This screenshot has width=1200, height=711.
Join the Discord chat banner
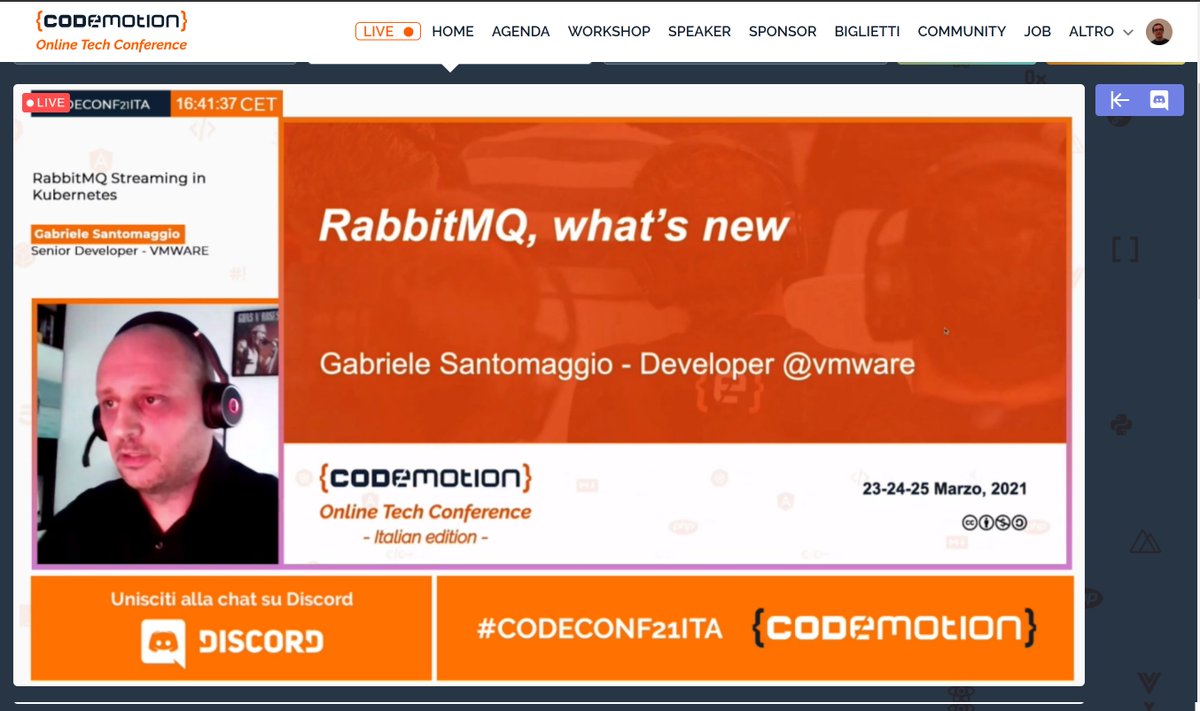[232, 627]
